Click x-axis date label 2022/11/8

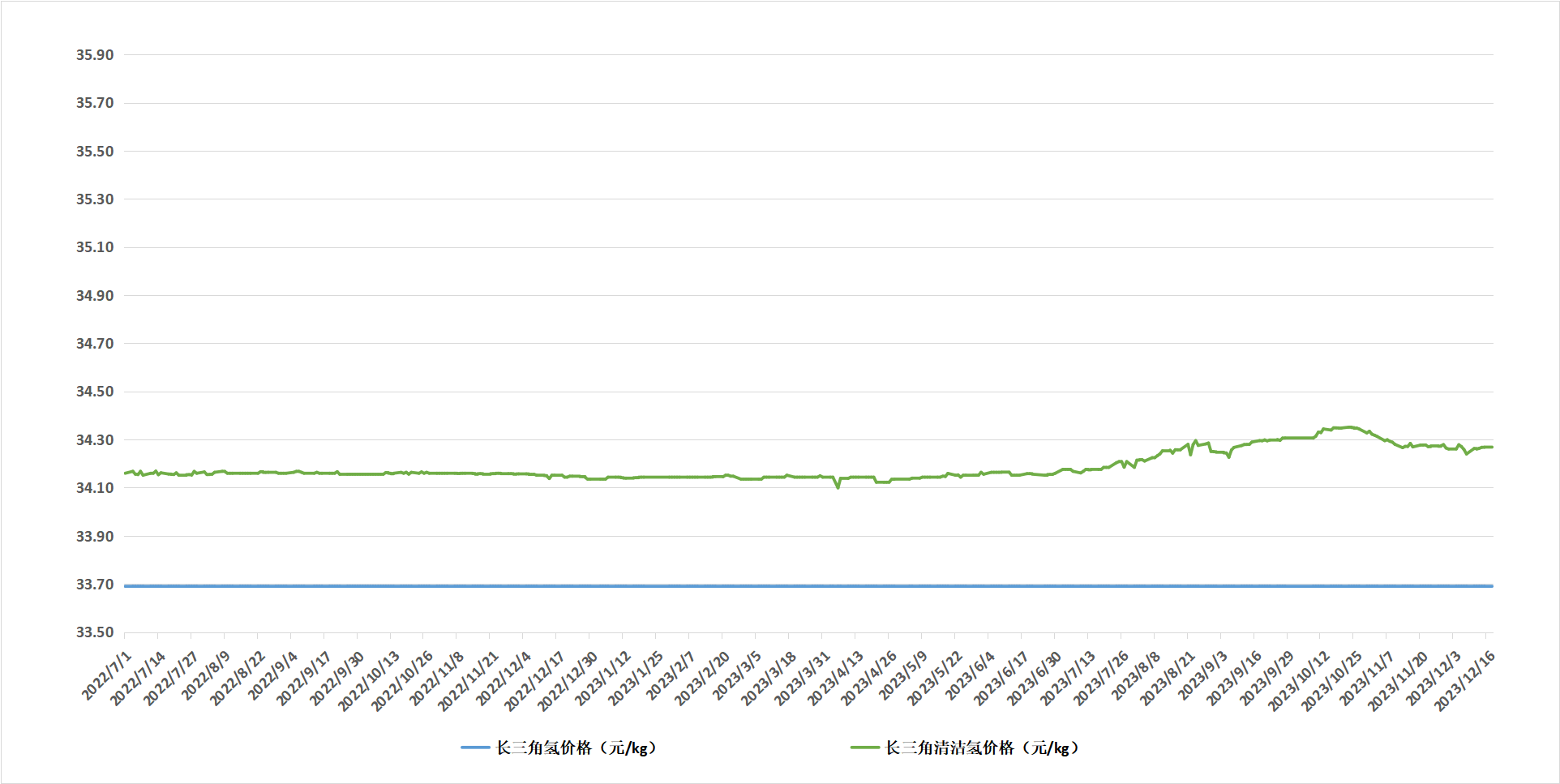tap(437, 677)
